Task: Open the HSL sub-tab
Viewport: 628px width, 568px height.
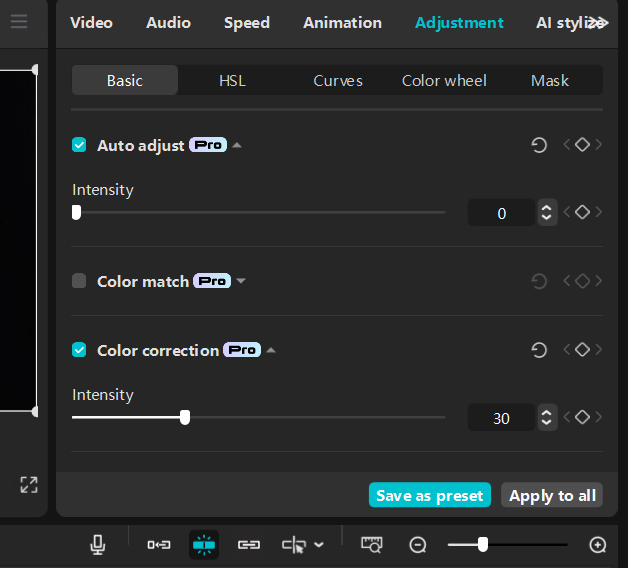Action: [232, 80]
